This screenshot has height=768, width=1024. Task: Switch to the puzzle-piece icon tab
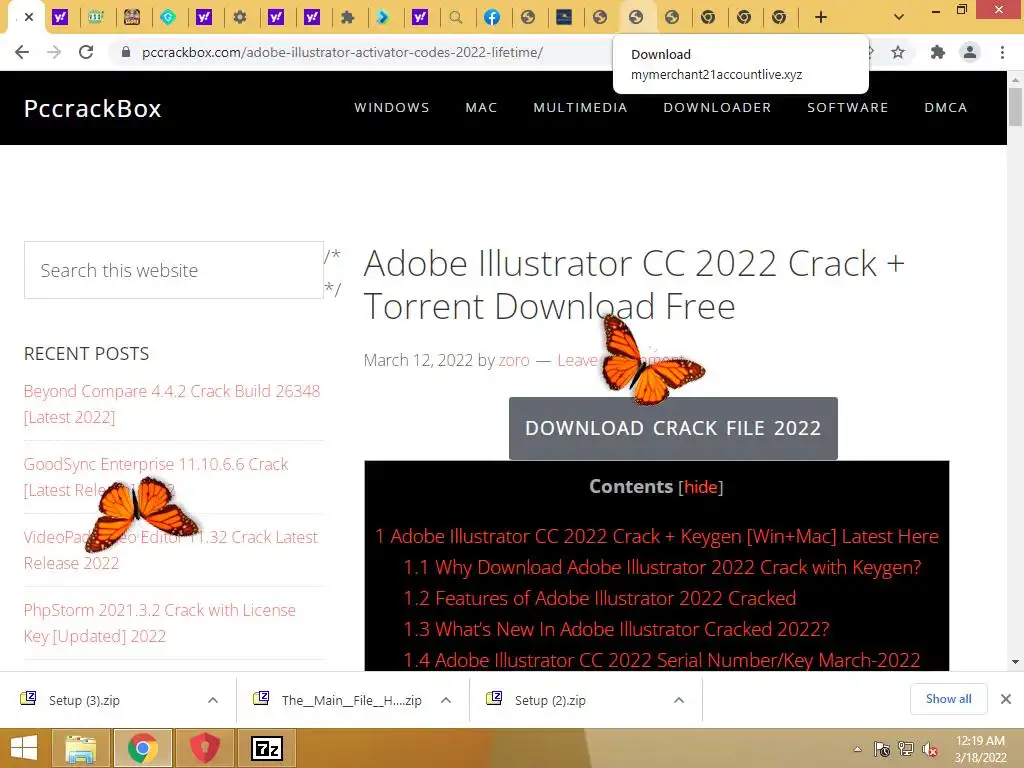[x=347, y=17]
